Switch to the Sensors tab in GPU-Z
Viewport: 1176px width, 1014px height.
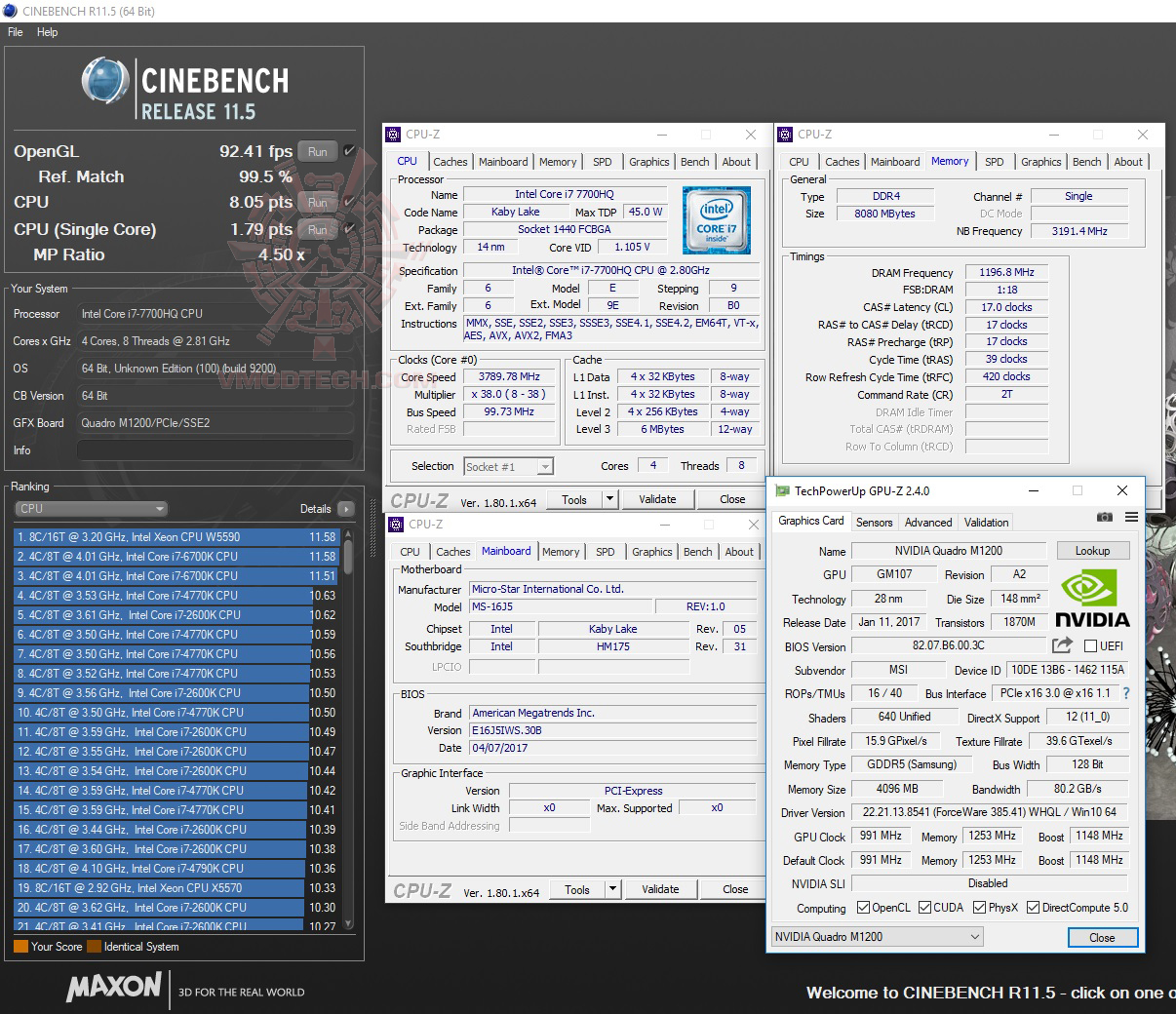[874, 522]
